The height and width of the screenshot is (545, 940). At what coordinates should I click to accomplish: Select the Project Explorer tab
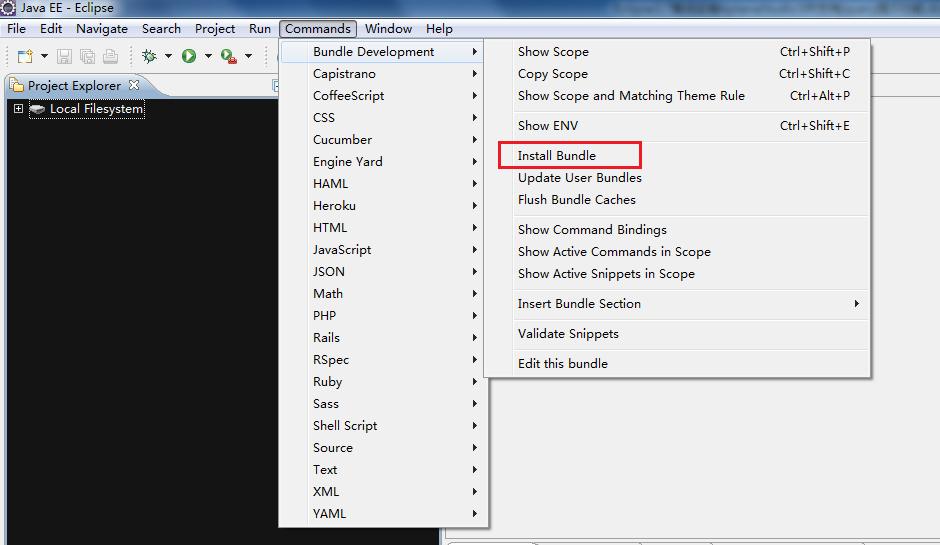74,85
